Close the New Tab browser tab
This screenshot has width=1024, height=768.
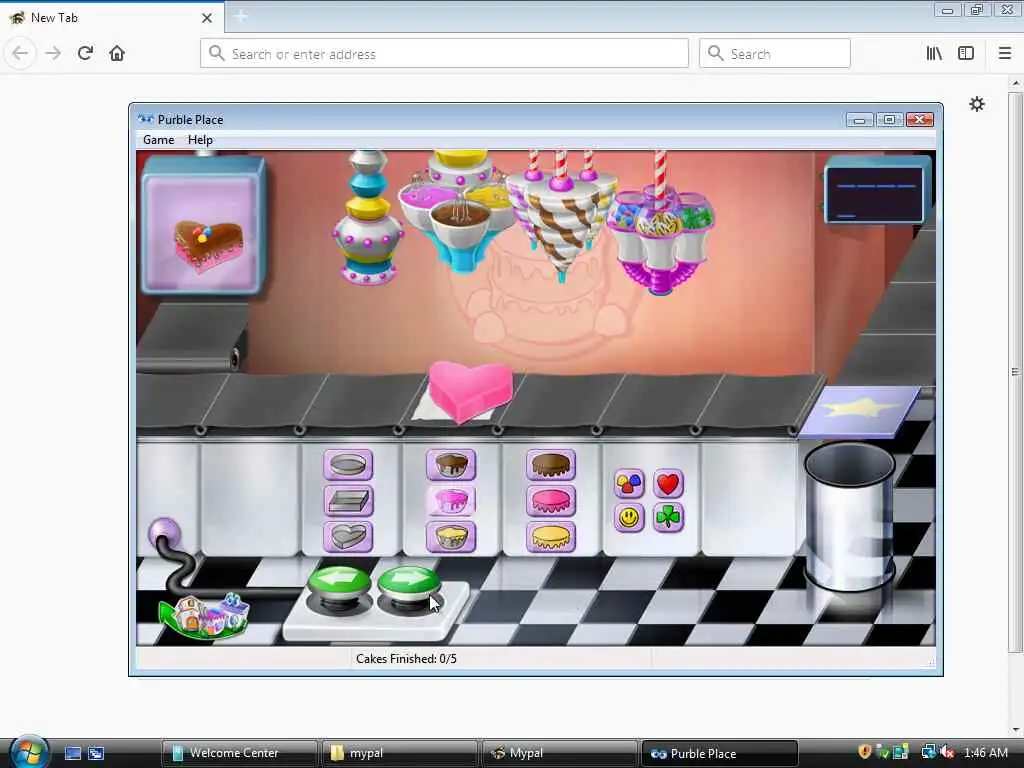[207, 18]
